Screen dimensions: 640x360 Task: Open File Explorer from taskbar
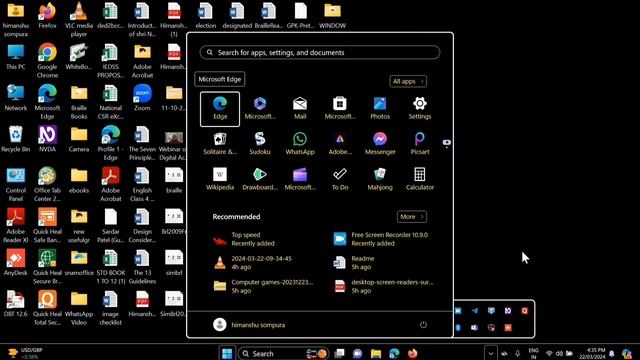click(376, 353)
